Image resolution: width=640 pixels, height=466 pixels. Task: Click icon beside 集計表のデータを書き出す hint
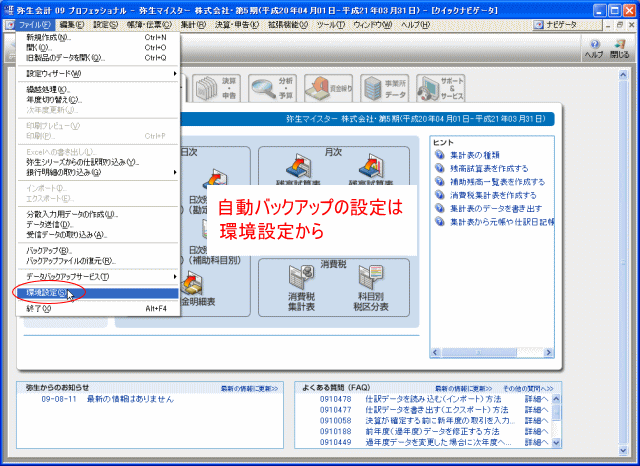coord(440,208)
